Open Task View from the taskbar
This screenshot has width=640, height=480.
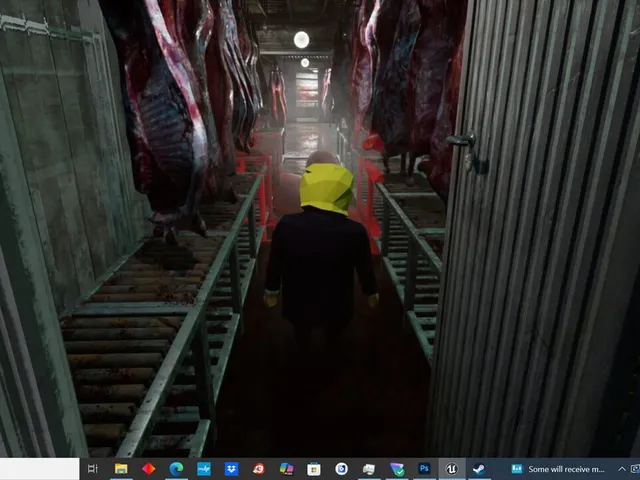coord(93,469)
